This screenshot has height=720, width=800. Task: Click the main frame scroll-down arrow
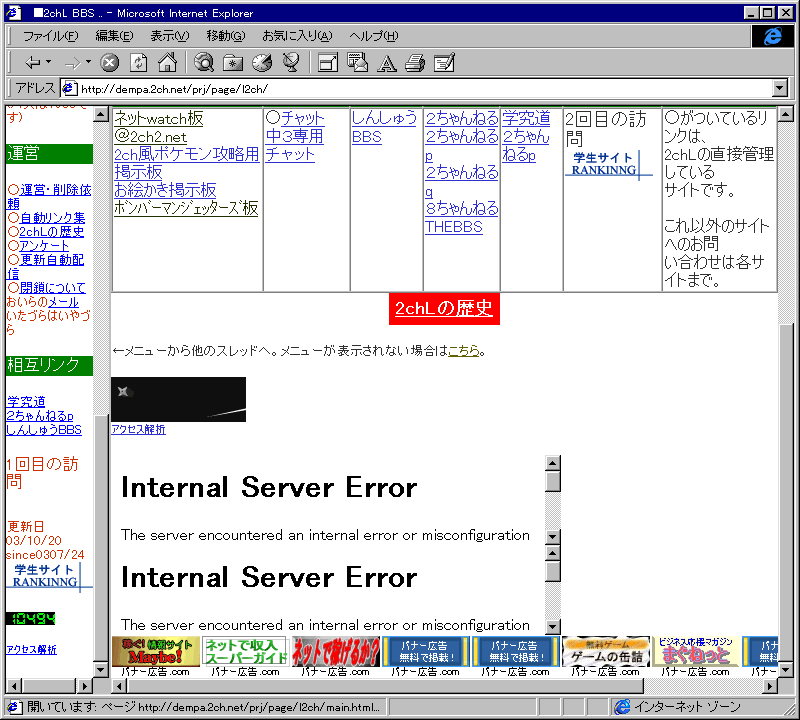[x=786, y=669]
